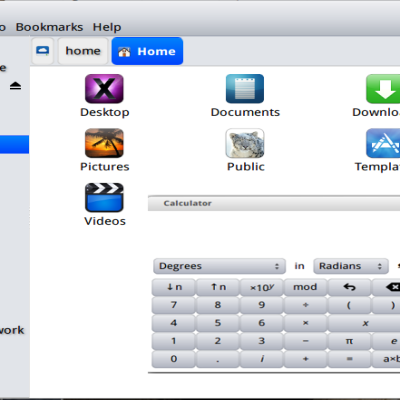Open the Templates folder icon
Viewport: 400px width, 400px height.
(x=383, y=143)
